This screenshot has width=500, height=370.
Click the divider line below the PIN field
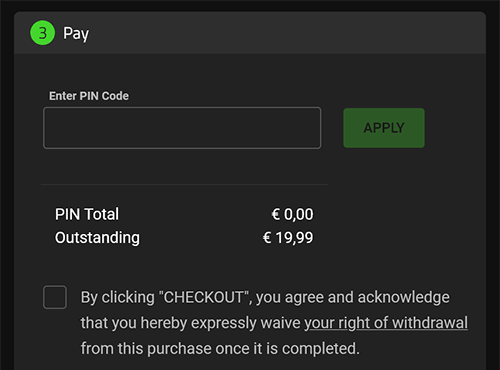[184, 184]
